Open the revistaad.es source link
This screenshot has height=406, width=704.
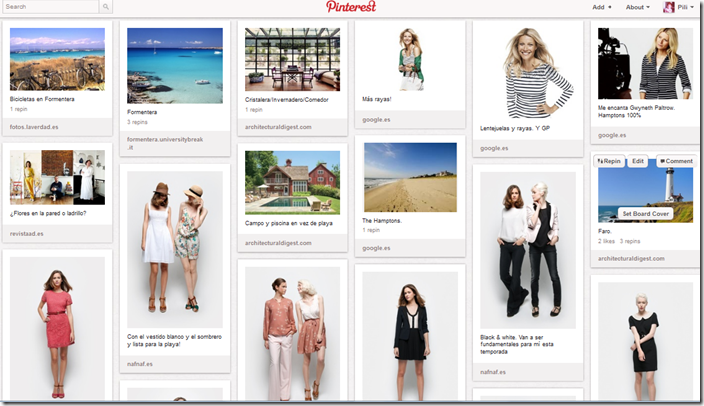pos(26,234)
